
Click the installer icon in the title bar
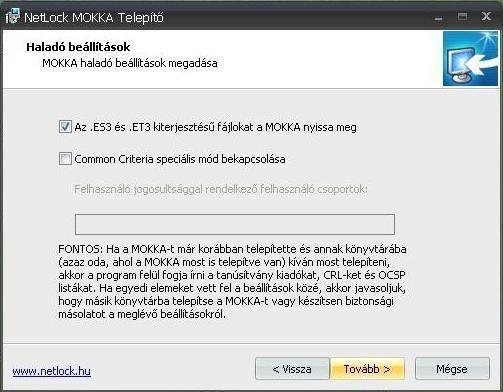[13, 16]
